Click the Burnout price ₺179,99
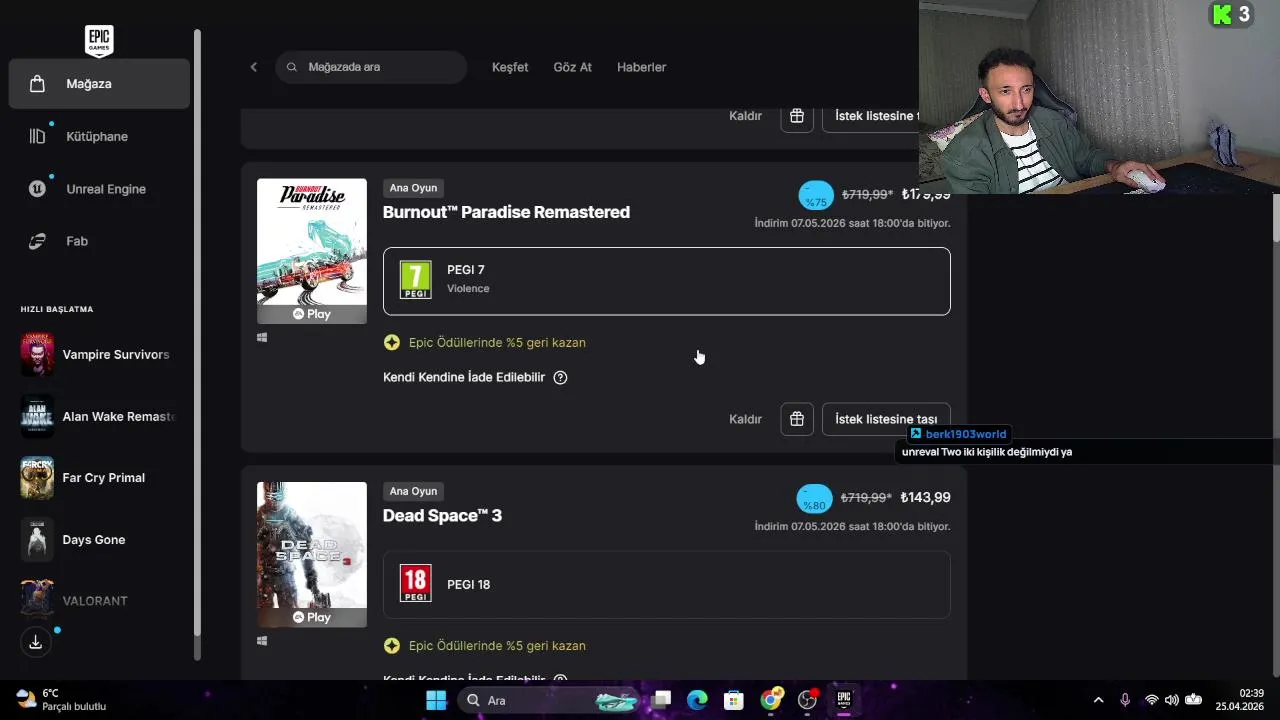Screen dimensions: 1280x720 (926, 195)
